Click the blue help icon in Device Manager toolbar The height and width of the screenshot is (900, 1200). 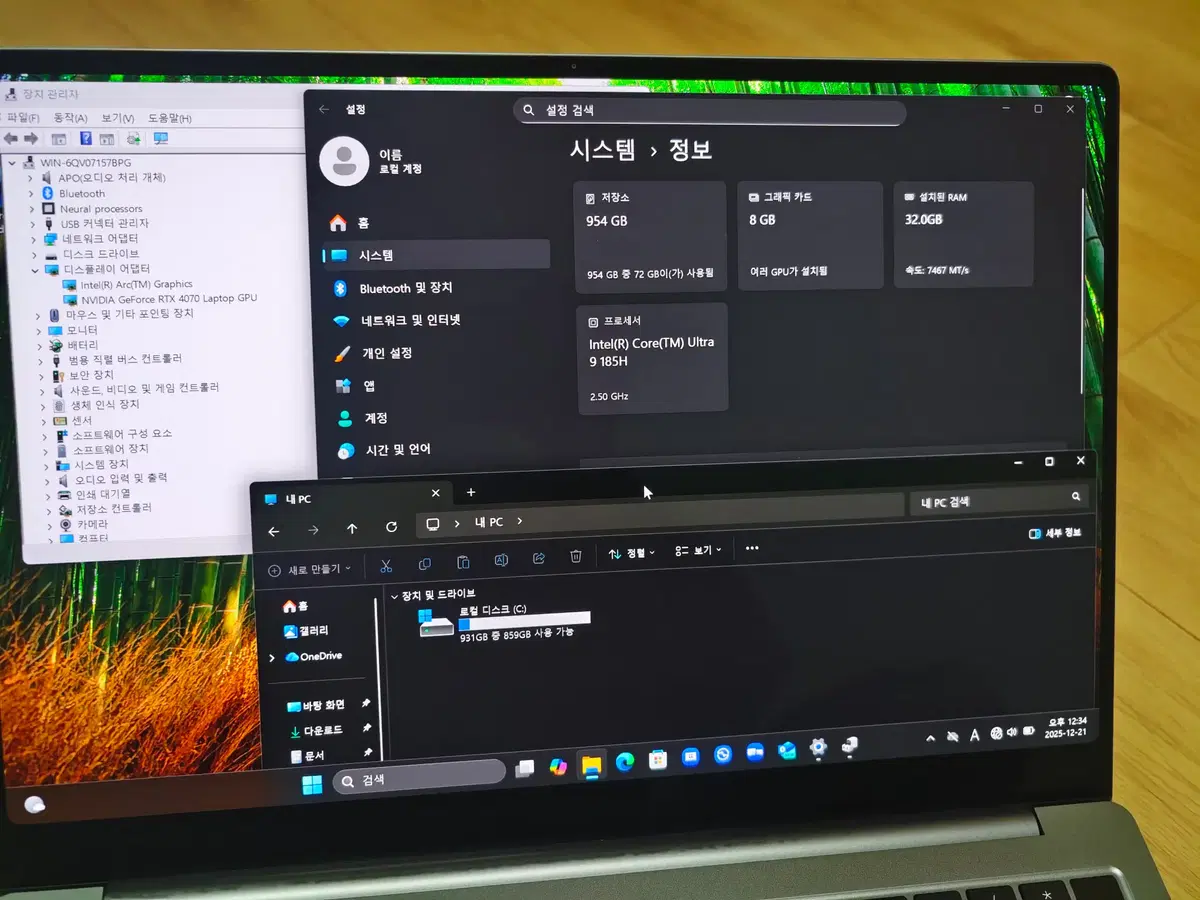pyautogui.click(x=86, y=138)
